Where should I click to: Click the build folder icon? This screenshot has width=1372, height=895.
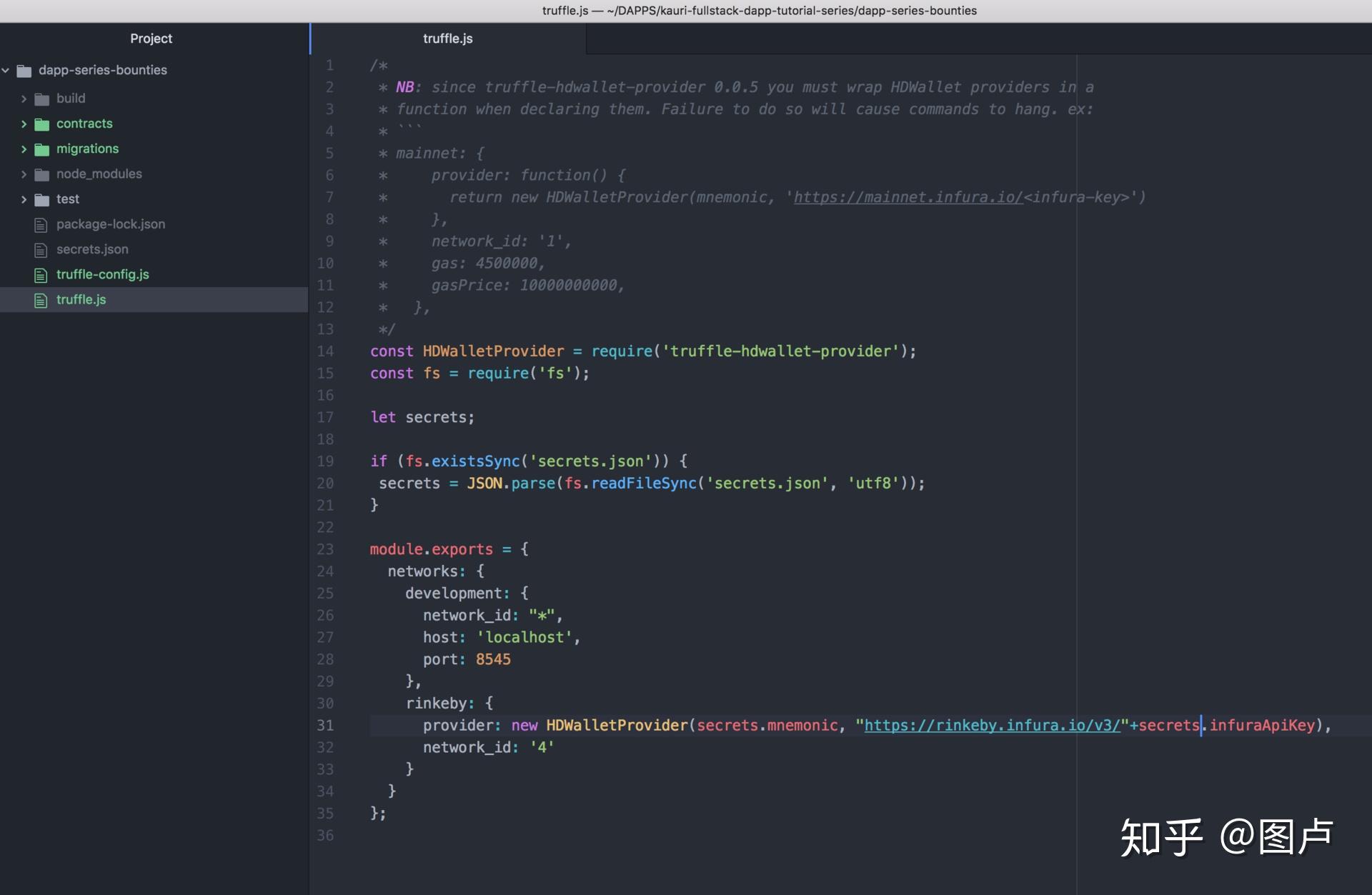[42, 99]
